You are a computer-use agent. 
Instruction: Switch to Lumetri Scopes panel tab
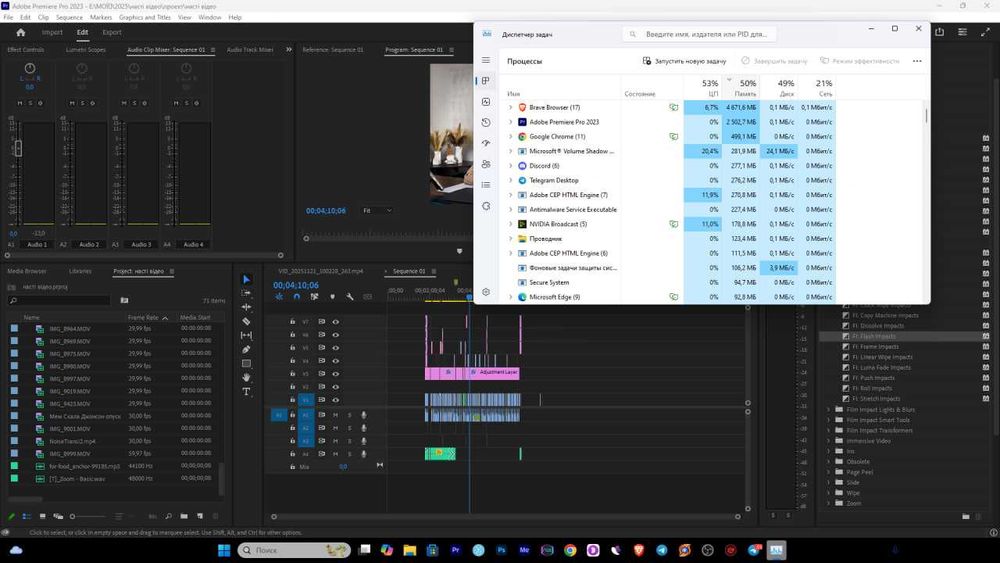[x=85, y=50]
